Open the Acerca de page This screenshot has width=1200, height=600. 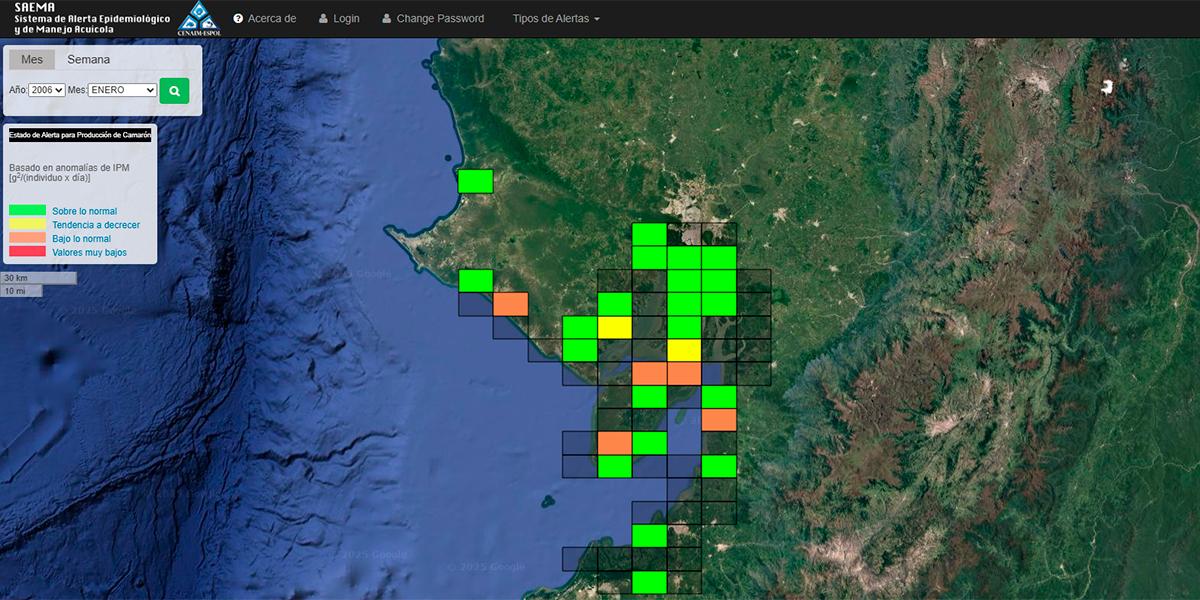271,19
